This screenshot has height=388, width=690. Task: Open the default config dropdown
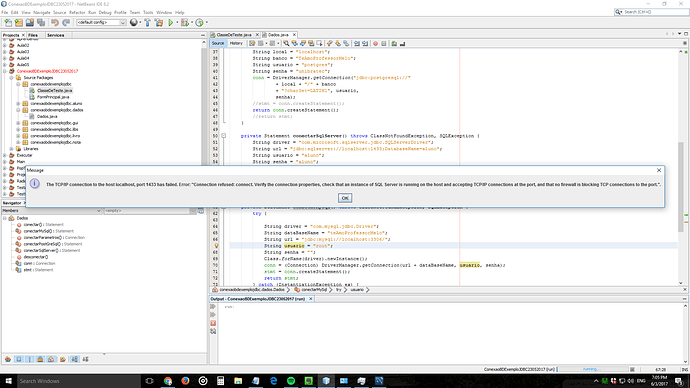(101, 22)
